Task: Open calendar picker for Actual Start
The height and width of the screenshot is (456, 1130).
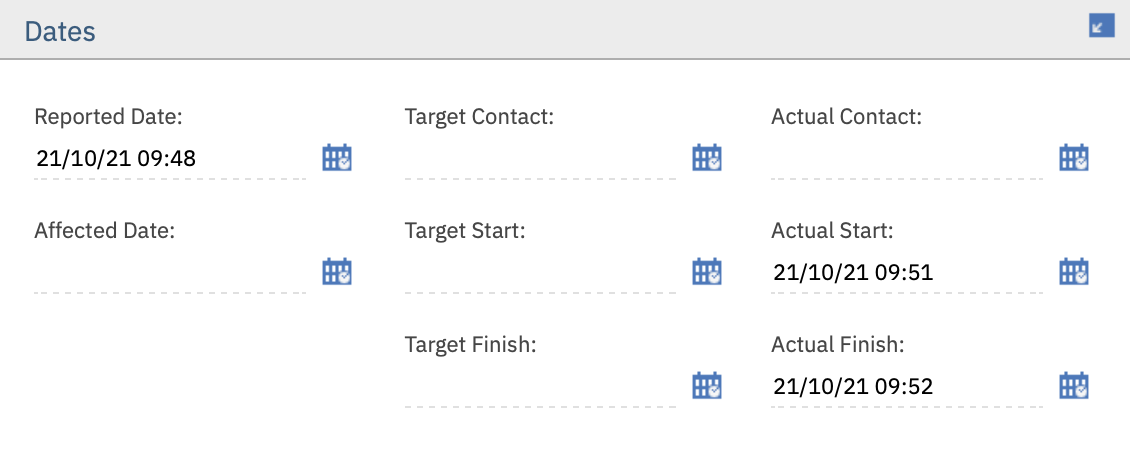Action: click(1074, 272)
